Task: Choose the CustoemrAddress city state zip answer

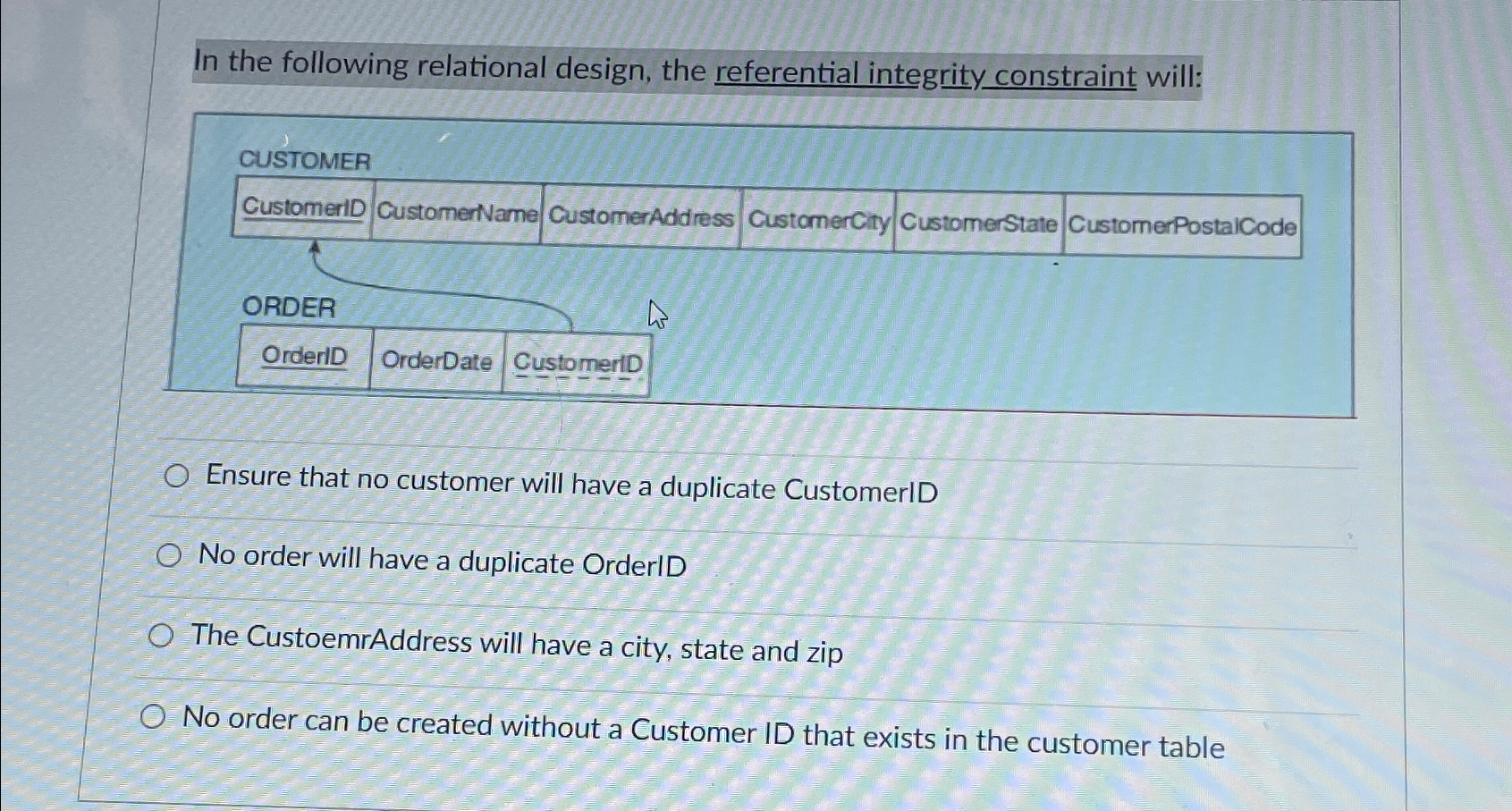Action: [x=161, y=635]
